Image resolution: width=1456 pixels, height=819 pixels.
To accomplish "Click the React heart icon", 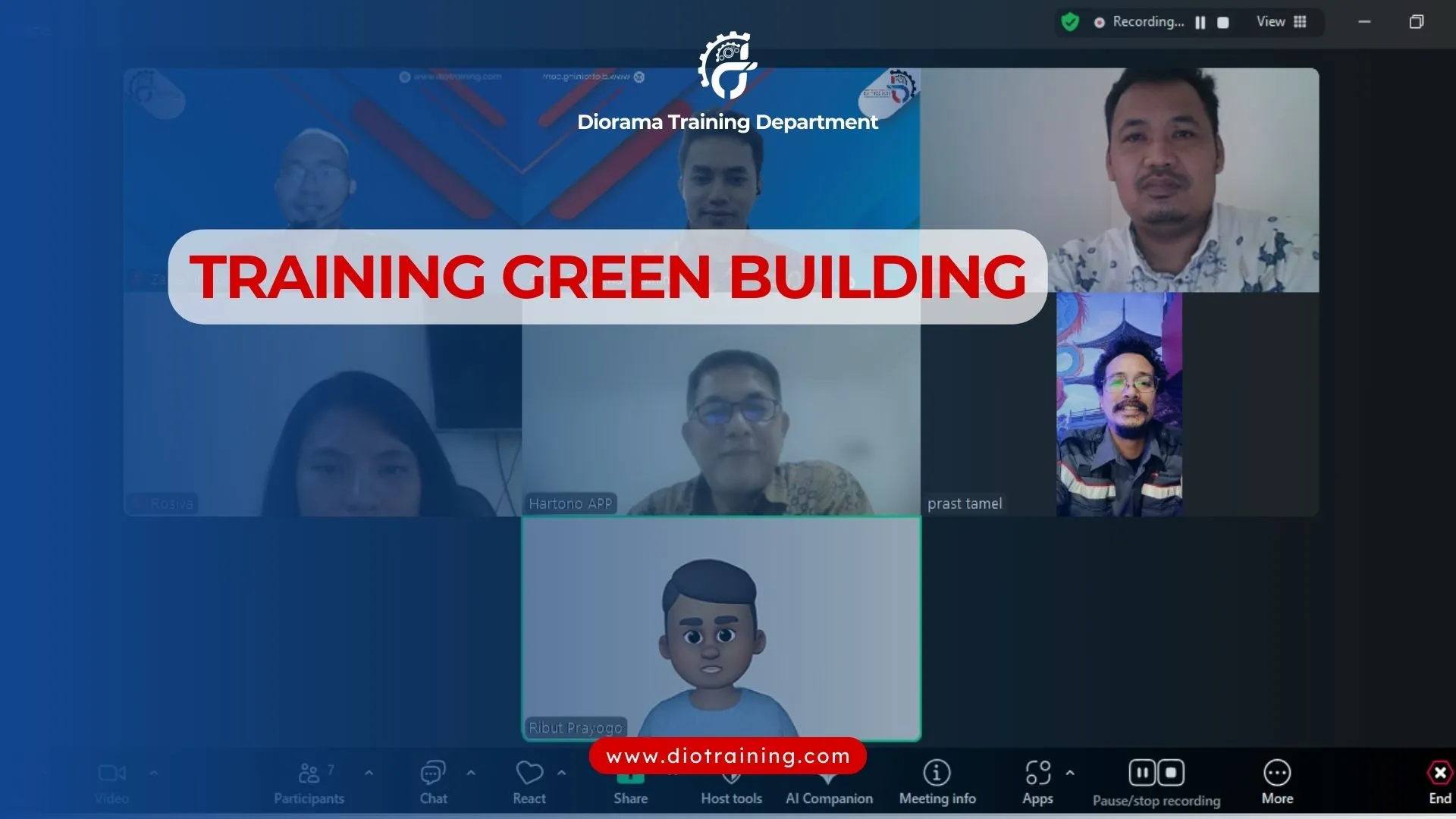I will click(x=529, y=773).
